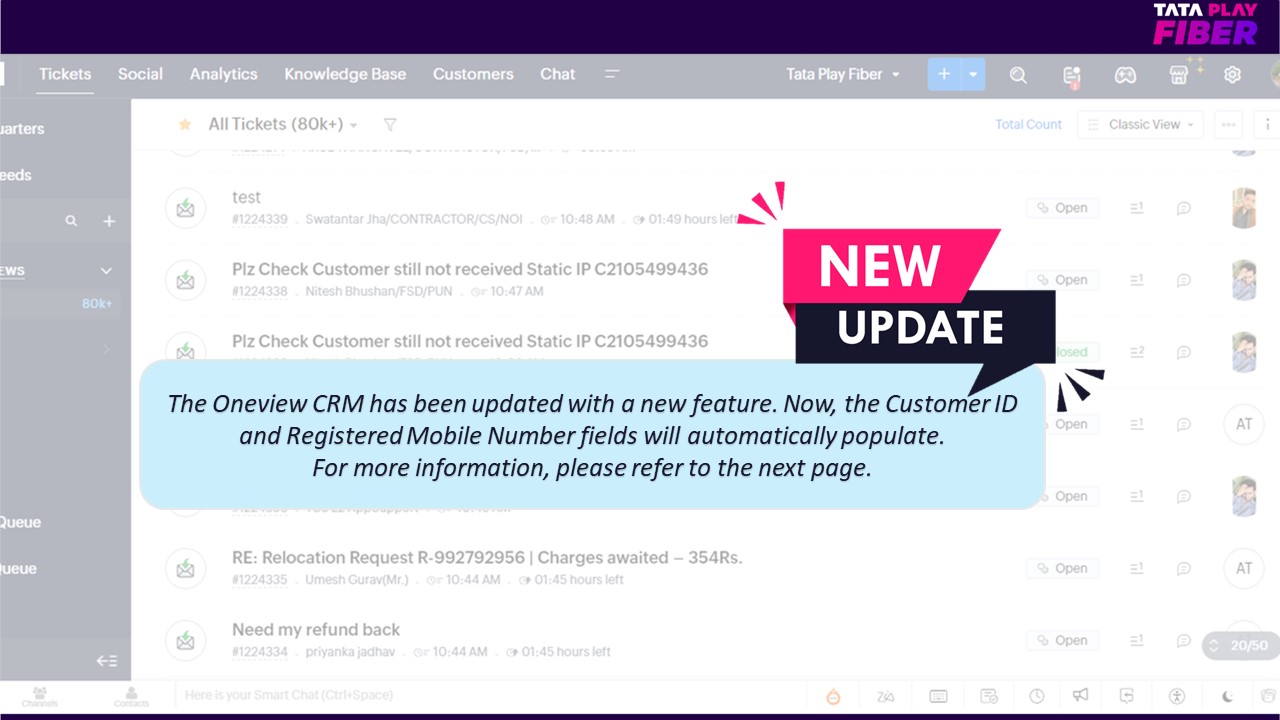Open the ticket titled 'test'

pos(247,197)
